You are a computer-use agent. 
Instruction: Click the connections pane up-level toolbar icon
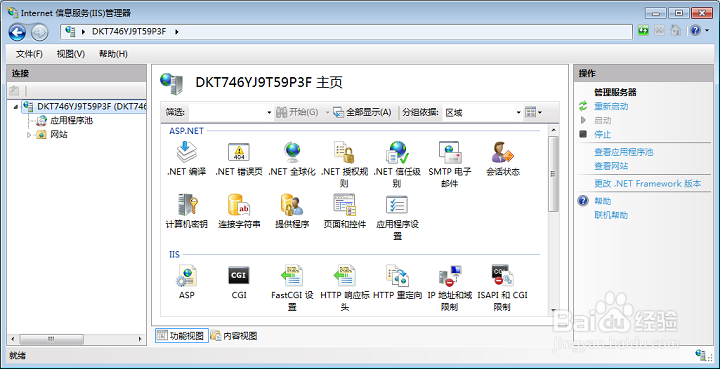[x=14, y=90]
